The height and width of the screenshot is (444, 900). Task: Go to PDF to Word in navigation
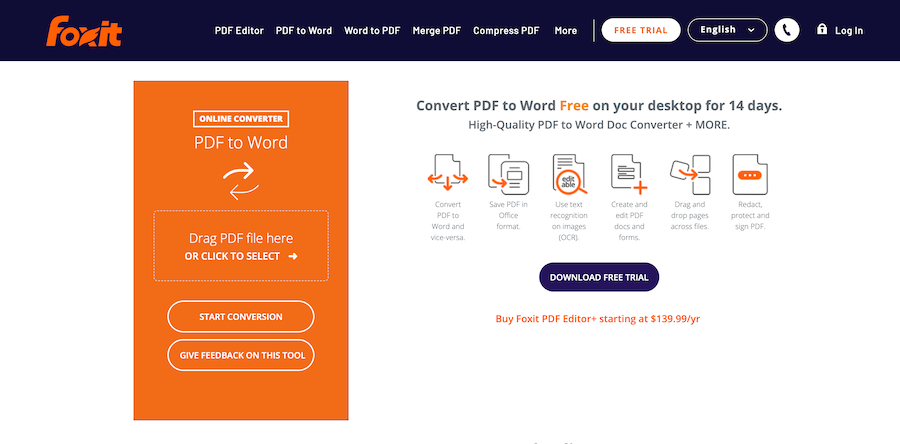304,30
